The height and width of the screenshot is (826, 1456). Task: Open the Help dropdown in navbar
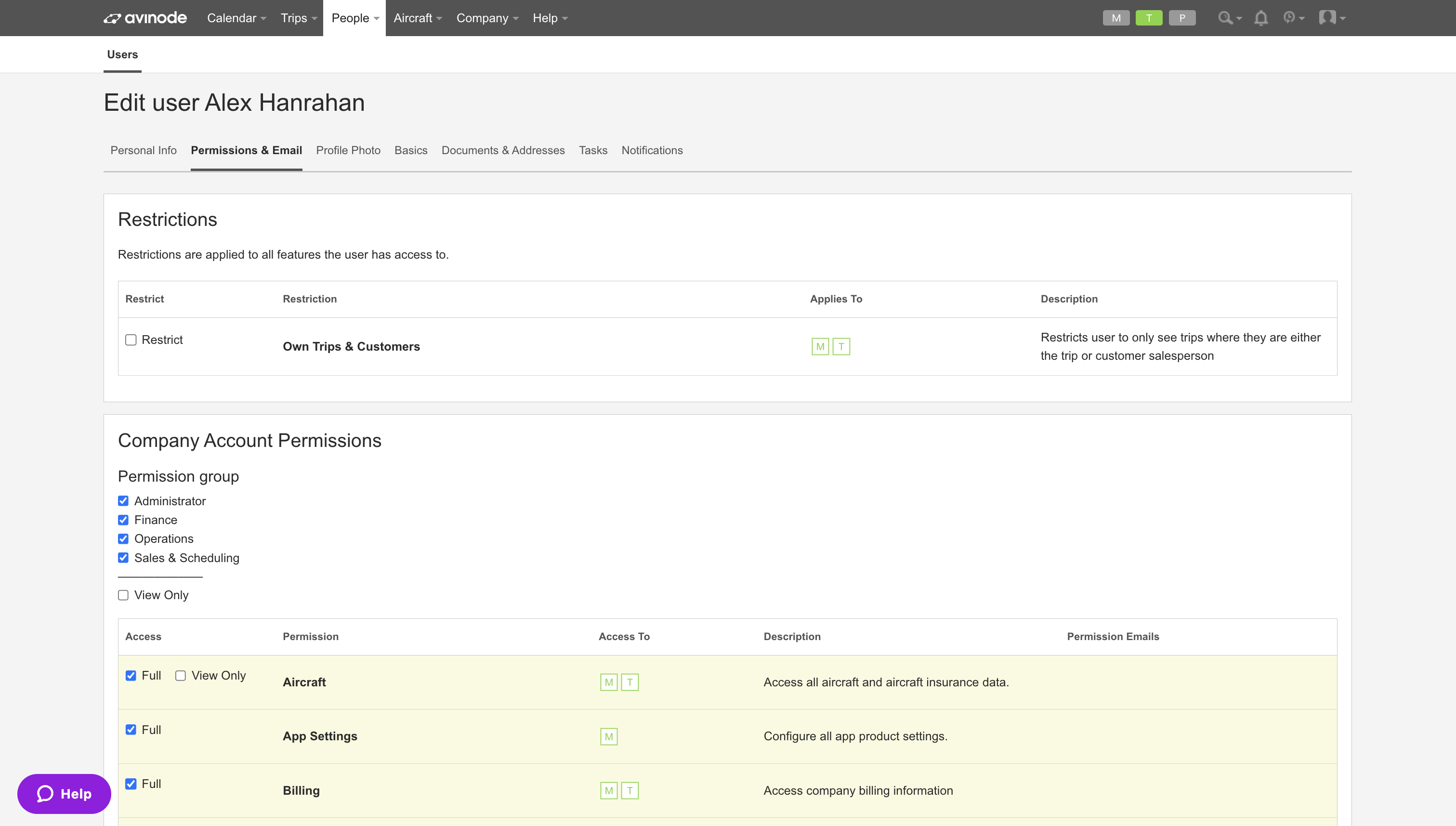(x=550, y=18)
